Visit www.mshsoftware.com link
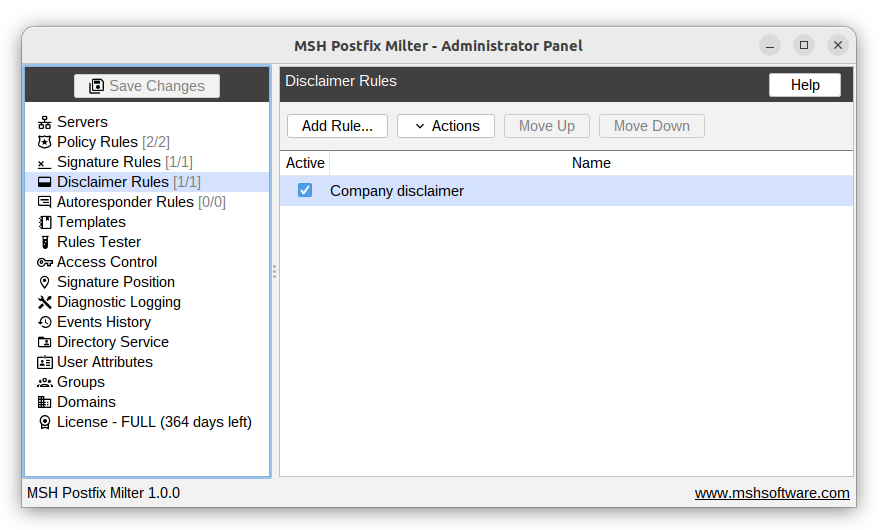Viewport: 881px width, 530px height. point(772,493)
